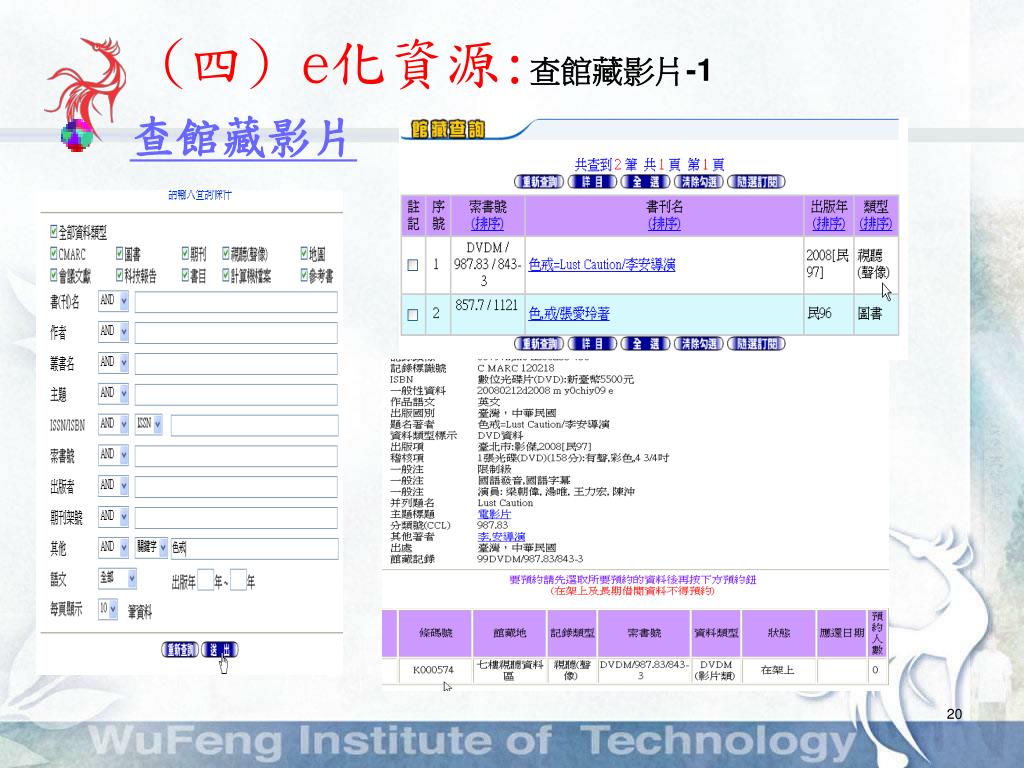Click the 主題 subject text field

click(236, 394)
